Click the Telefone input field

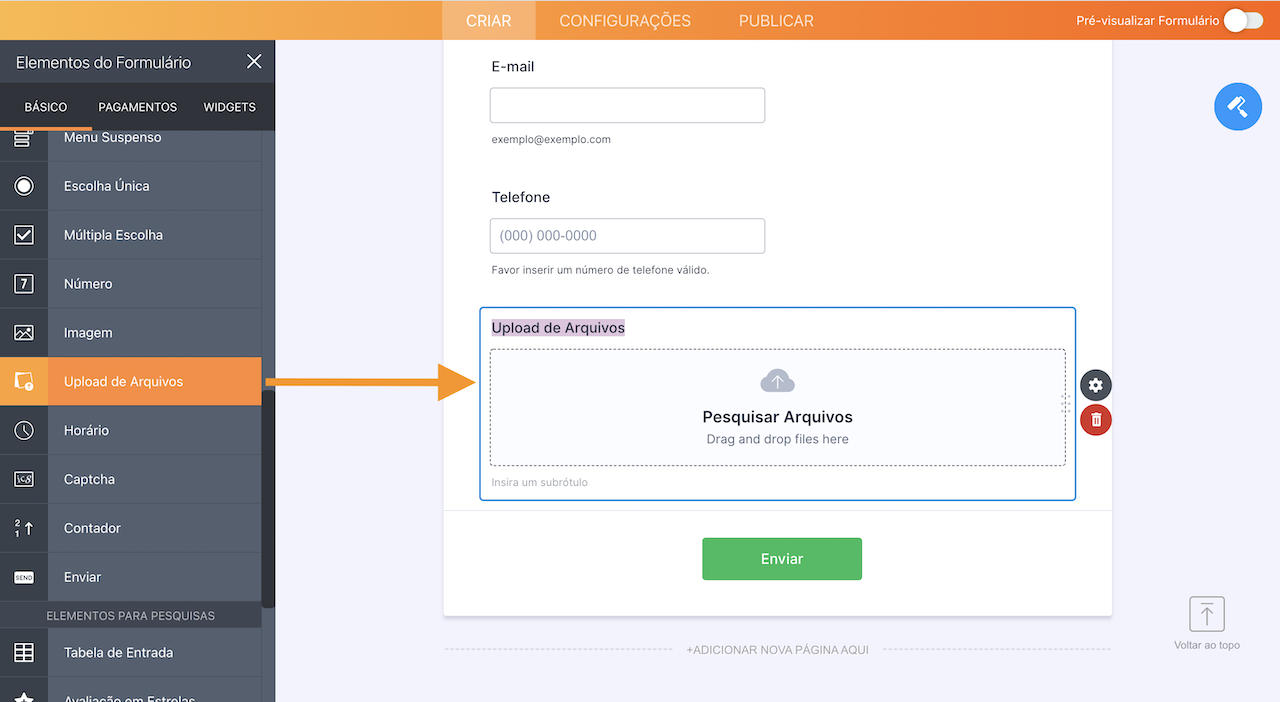click(x=627, y=236)
